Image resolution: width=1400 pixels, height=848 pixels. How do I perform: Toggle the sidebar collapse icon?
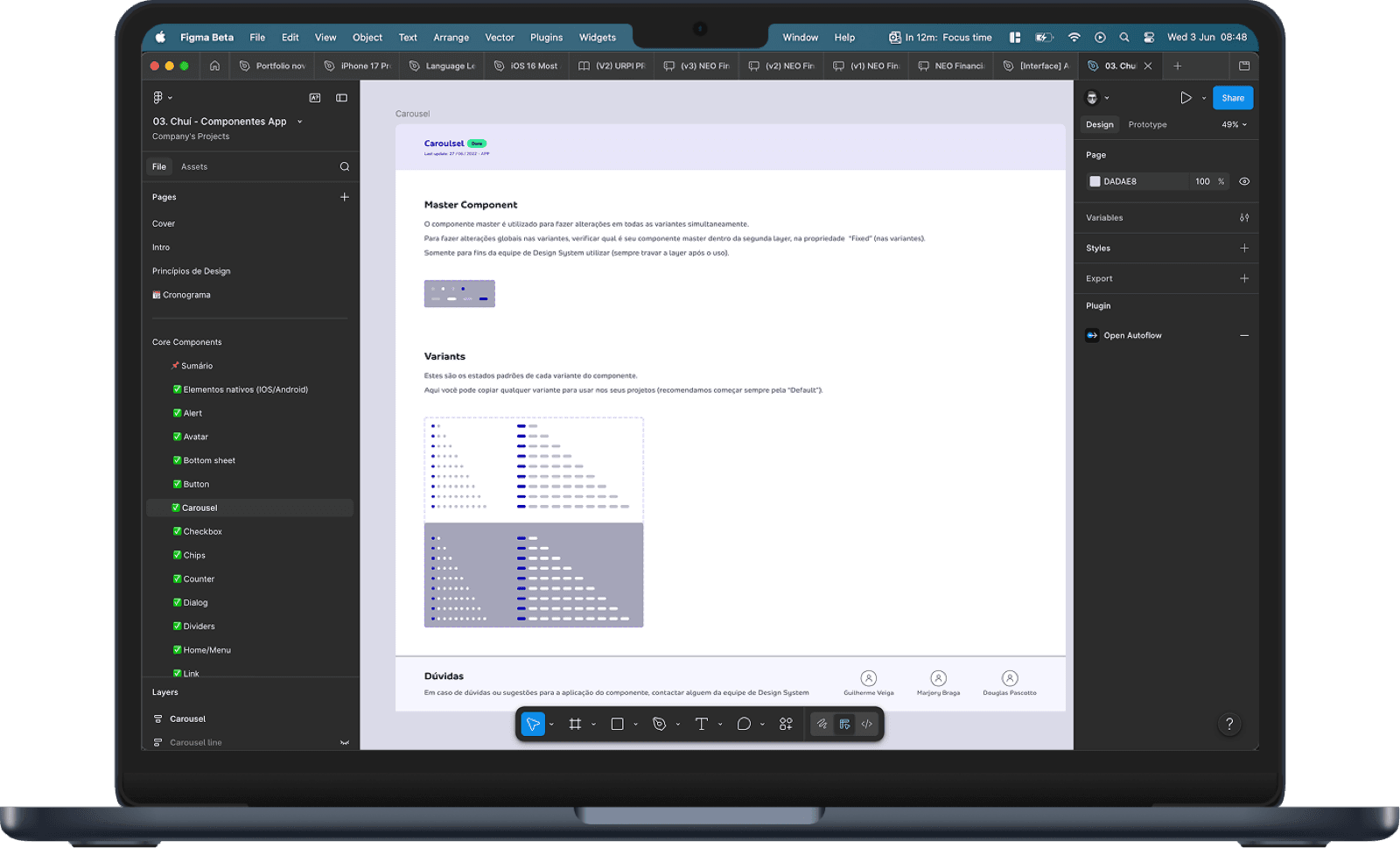click(x=342, y=97)
